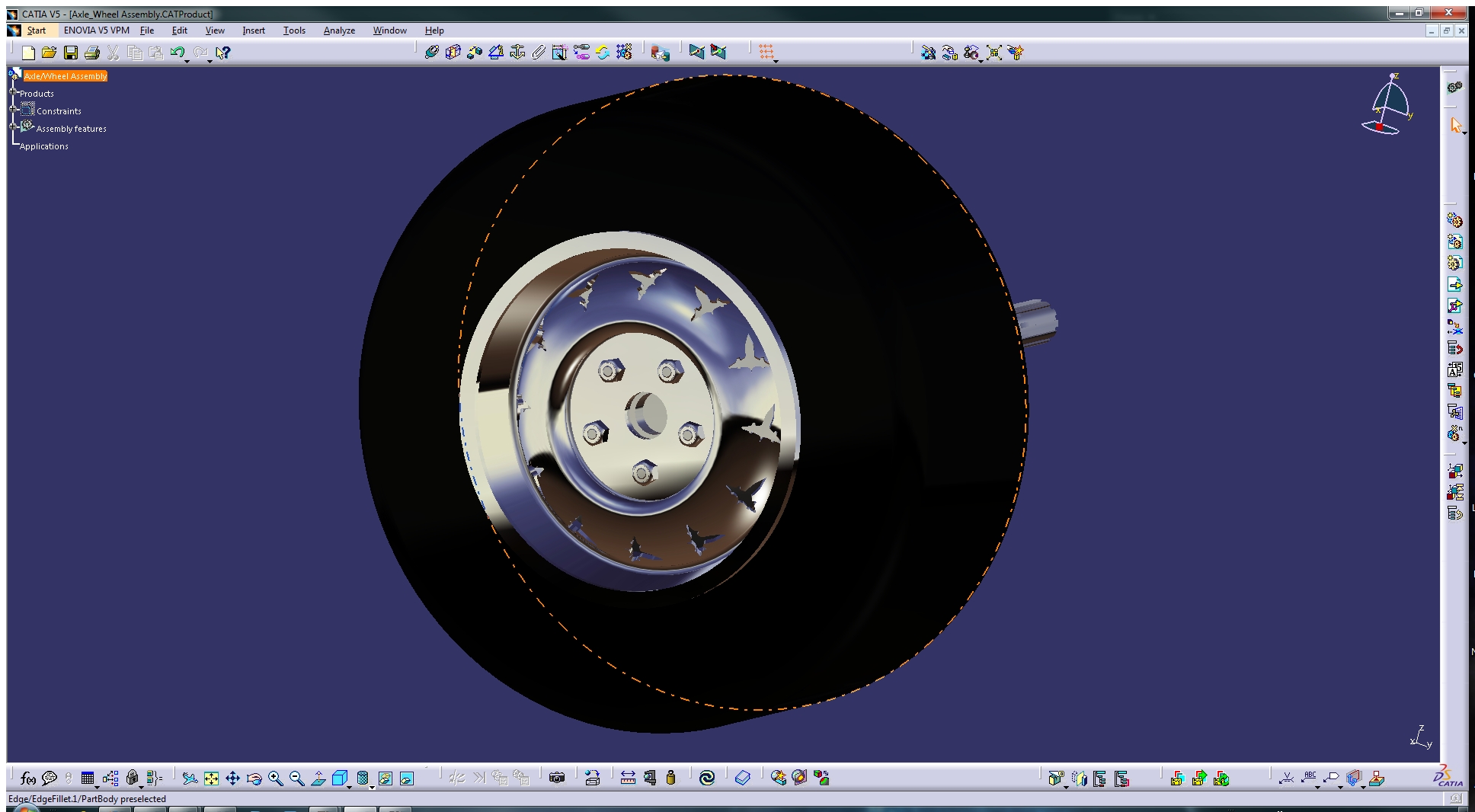
Task: Select the Zoom In tool
Action: tap(276, 778)
